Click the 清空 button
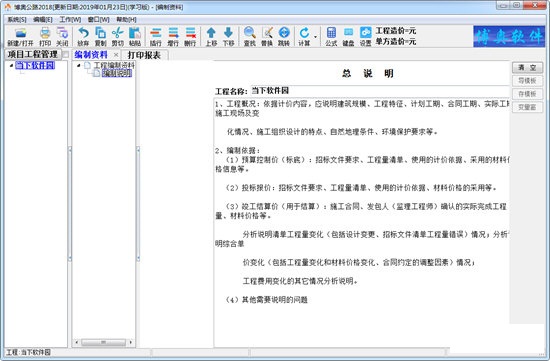Image resolution: width=550 pixels, height=361 pixels. (x=527, y=68)
